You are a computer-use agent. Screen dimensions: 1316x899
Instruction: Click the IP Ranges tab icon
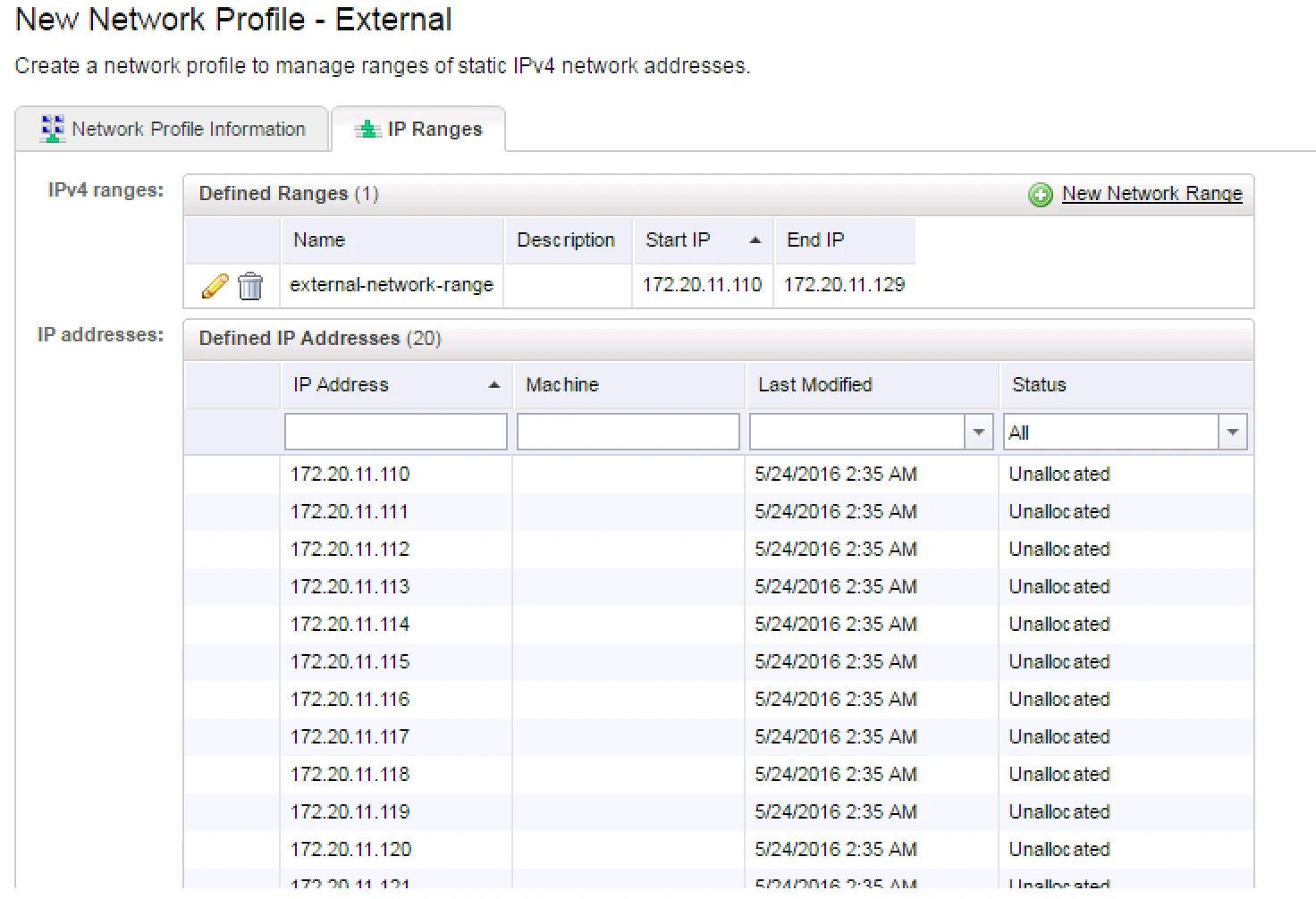click(368, 130)
